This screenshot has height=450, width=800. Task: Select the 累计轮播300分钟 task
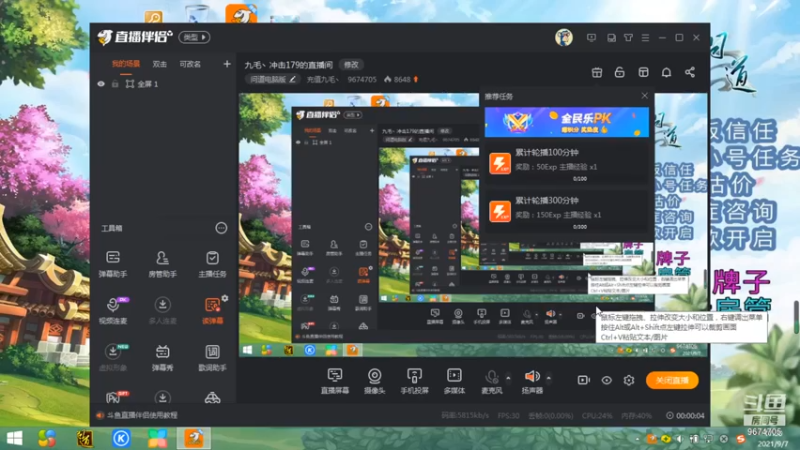[566, 213]
